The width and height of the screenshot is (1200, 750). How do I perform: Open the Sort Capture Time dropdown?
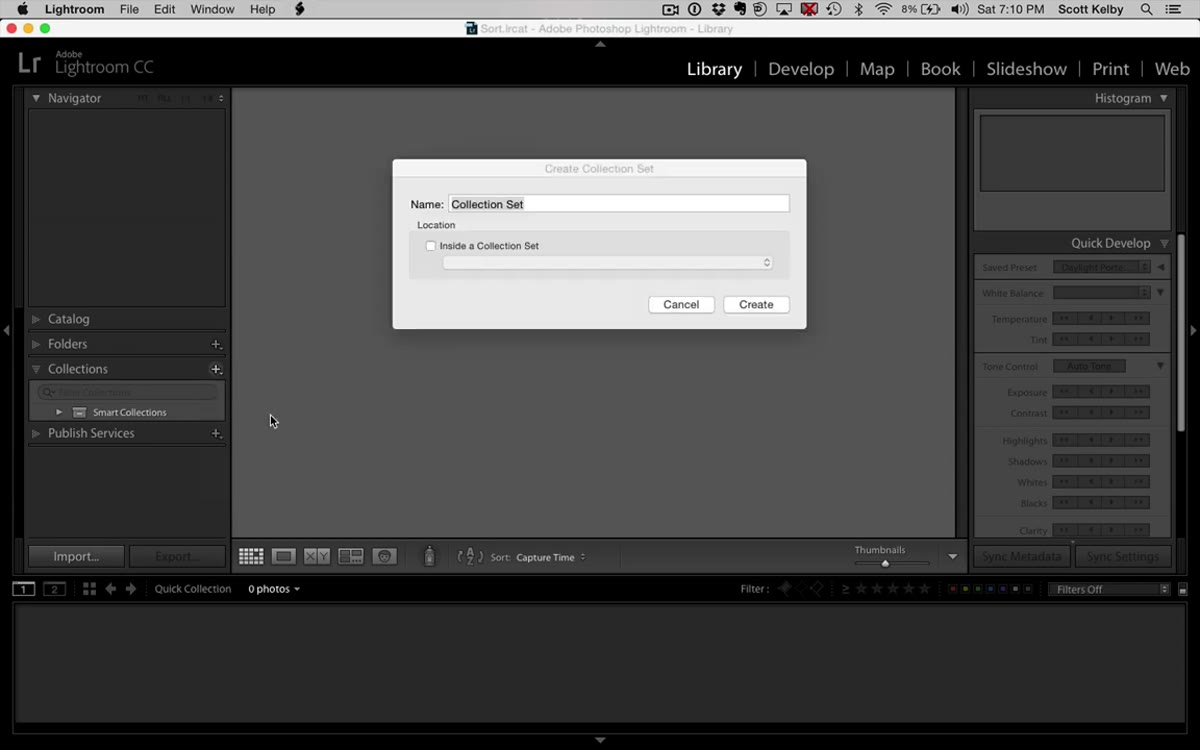[551, 557]
